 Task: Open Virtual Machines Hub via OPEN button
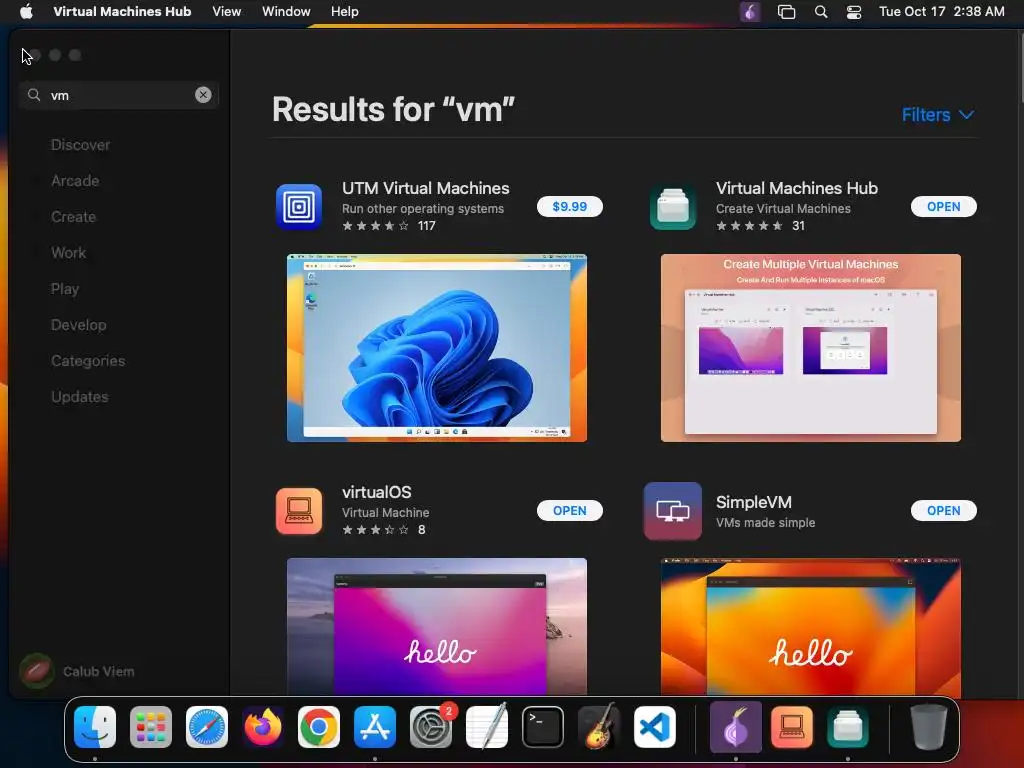[944, 206]
